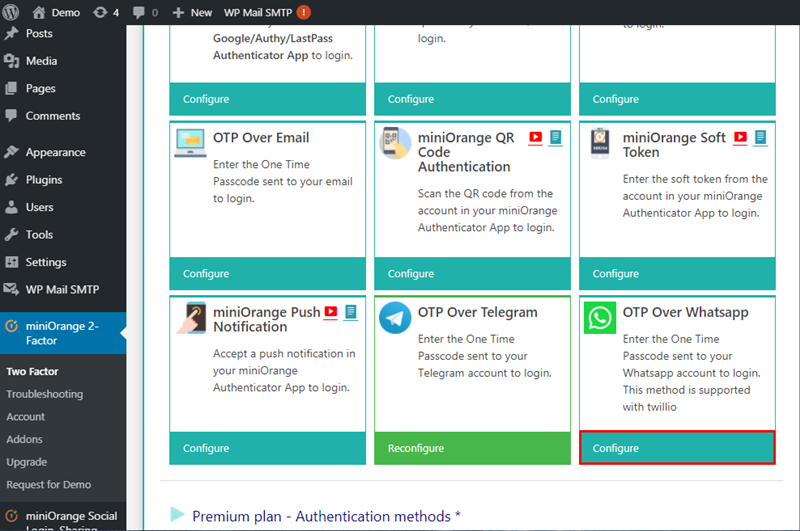
Task: Click the Tools wrench icon
Action: pyautogui.click(x=11, y=235)
